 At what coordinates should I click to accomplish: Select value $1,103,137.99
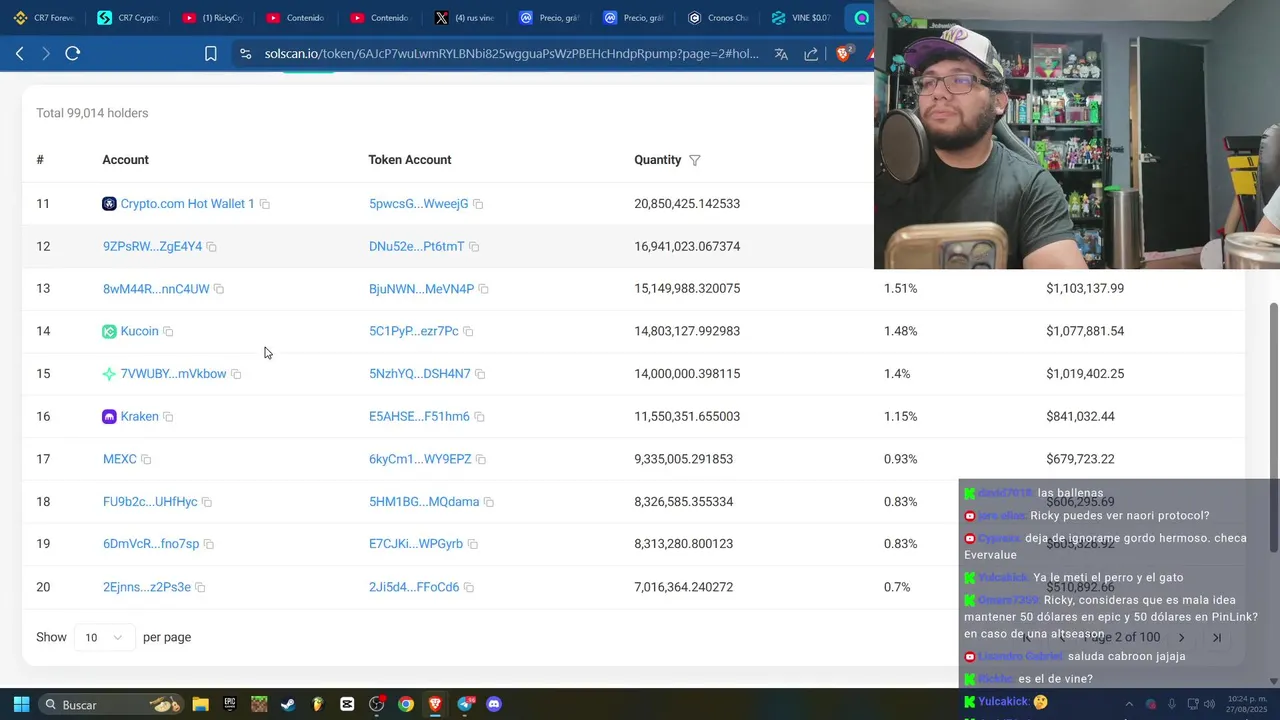click(1085, 289)
